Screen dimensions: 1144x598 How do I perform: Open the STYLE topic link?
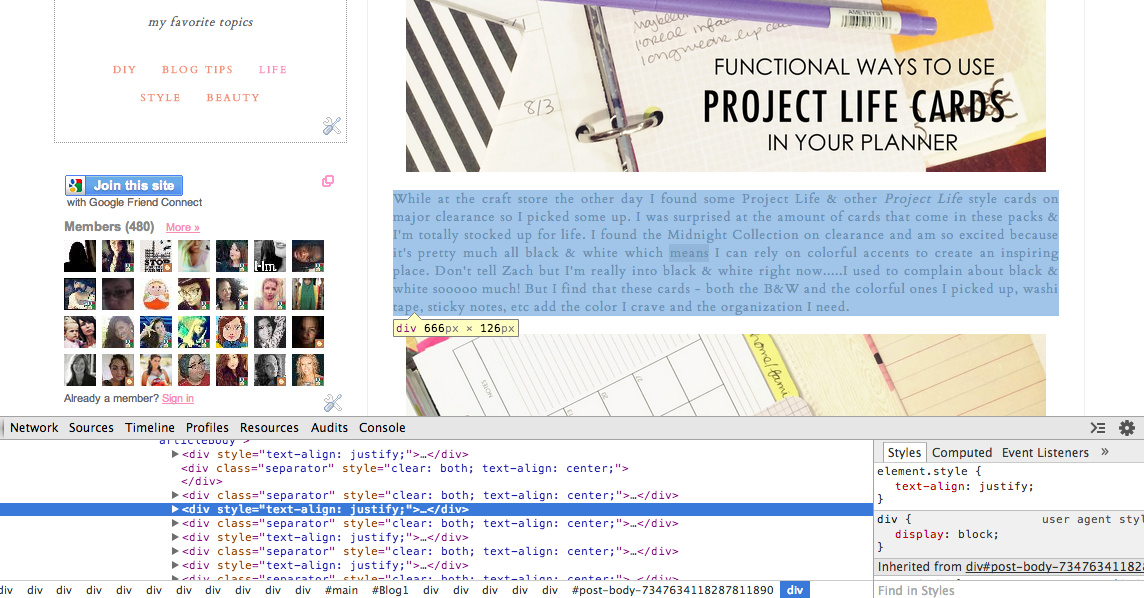point(161,98)
